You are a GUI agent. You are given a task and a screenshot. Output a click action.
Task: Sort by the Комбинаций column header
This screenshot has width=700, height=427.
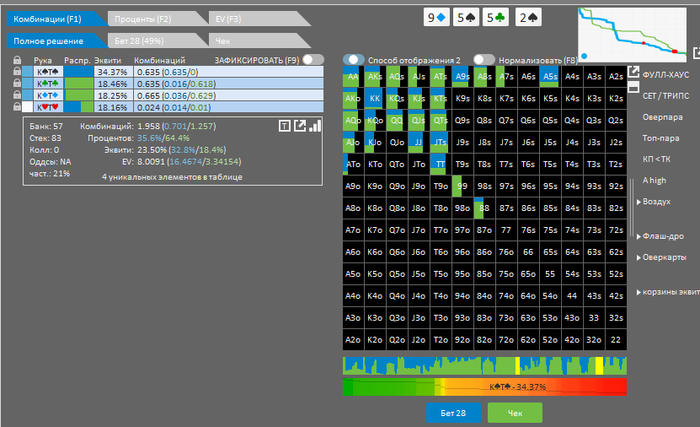click(159, 60)
